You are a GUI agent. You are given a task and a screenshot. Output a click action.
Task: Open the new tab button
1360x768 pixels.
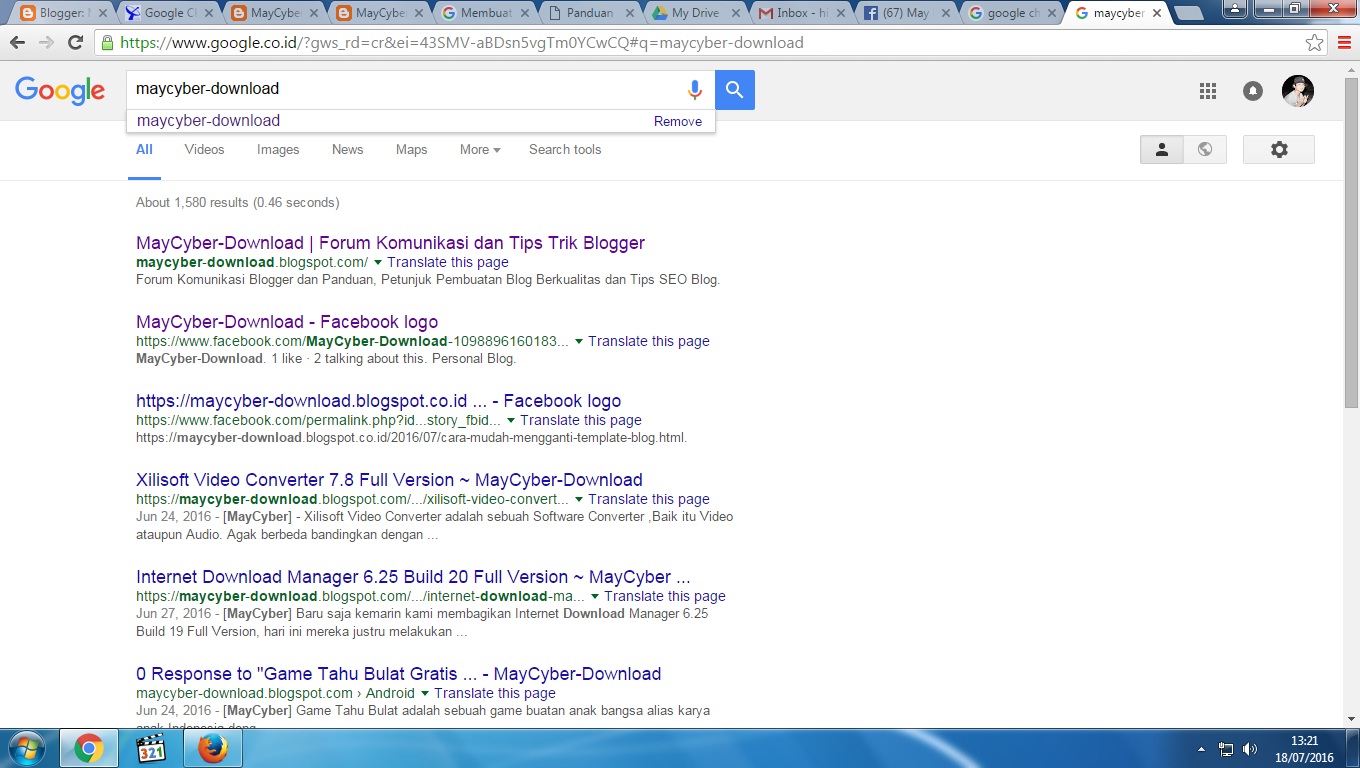[x=1188, y=13]
